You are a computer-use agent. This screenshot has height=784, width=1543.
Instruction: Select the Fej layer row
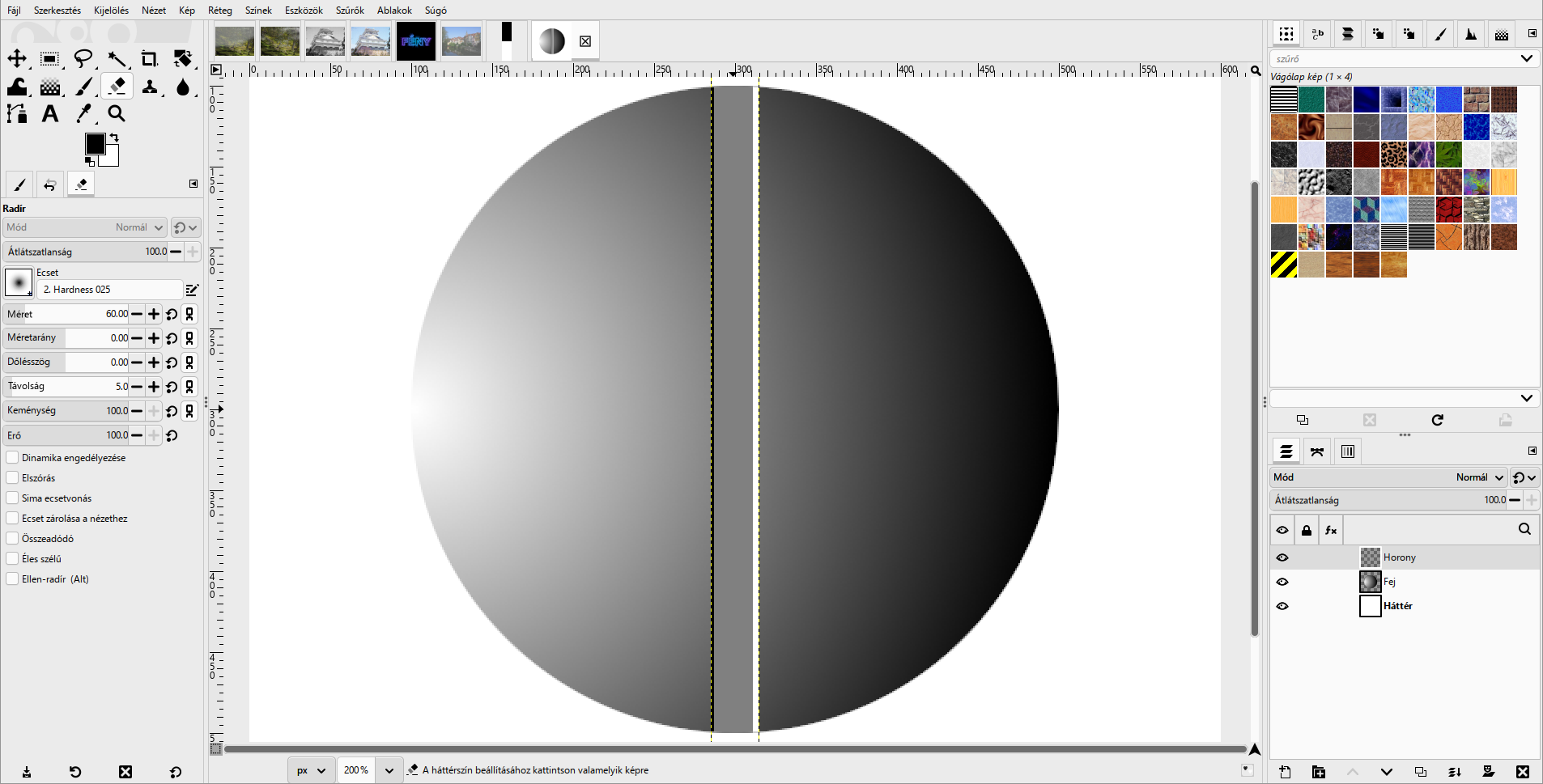click(x=1405, y=582)
